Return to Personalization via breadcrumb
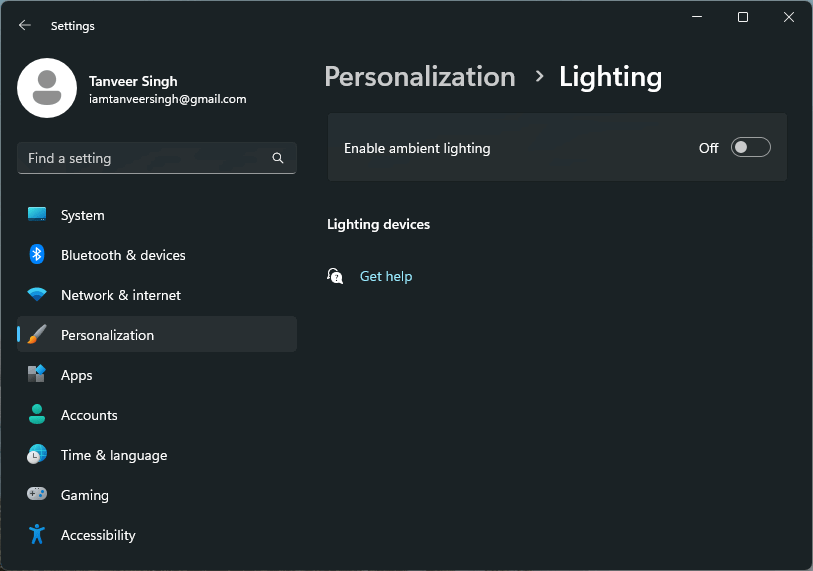This screenshot has height=571, width=813. point(420,77)
